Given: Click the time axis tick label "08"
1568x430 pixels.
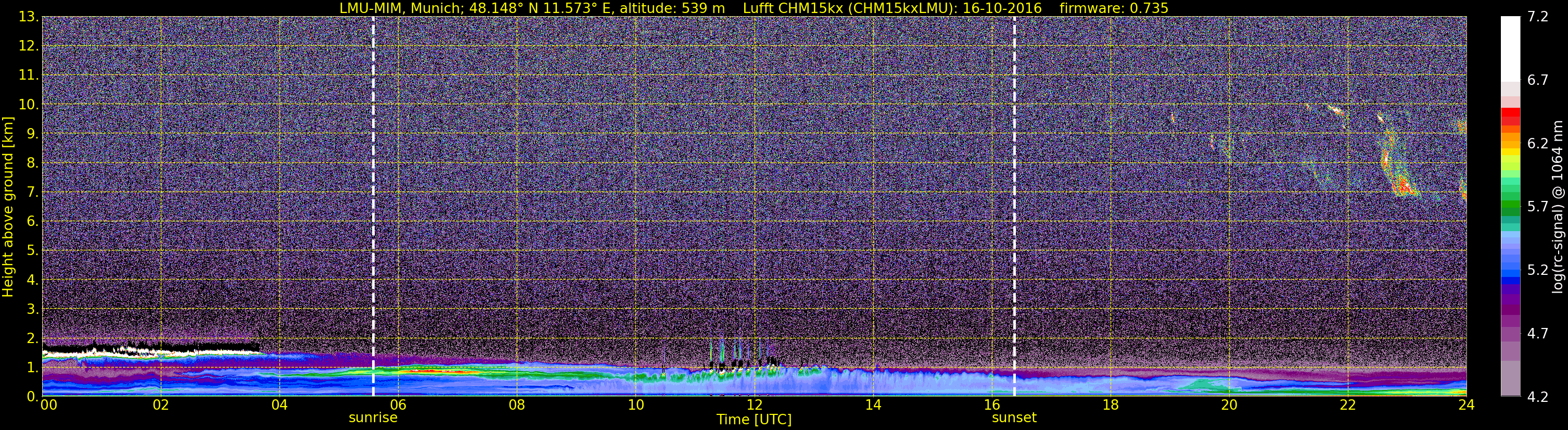Looking at the screenshot, I should 517,405.
